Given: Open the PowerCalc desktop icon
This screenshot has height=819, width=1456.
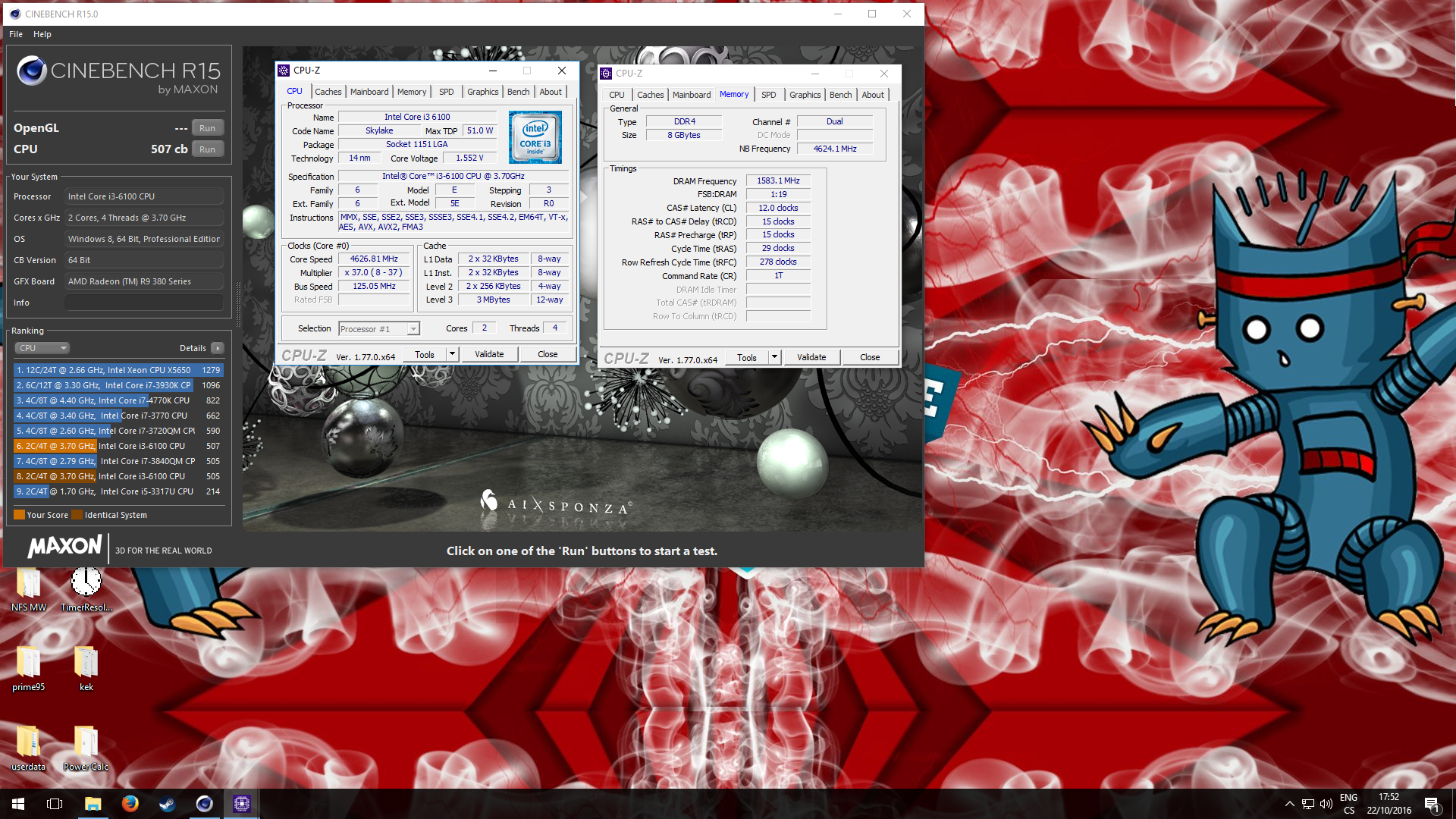Looking at the screenshot, I should [86, 748].
